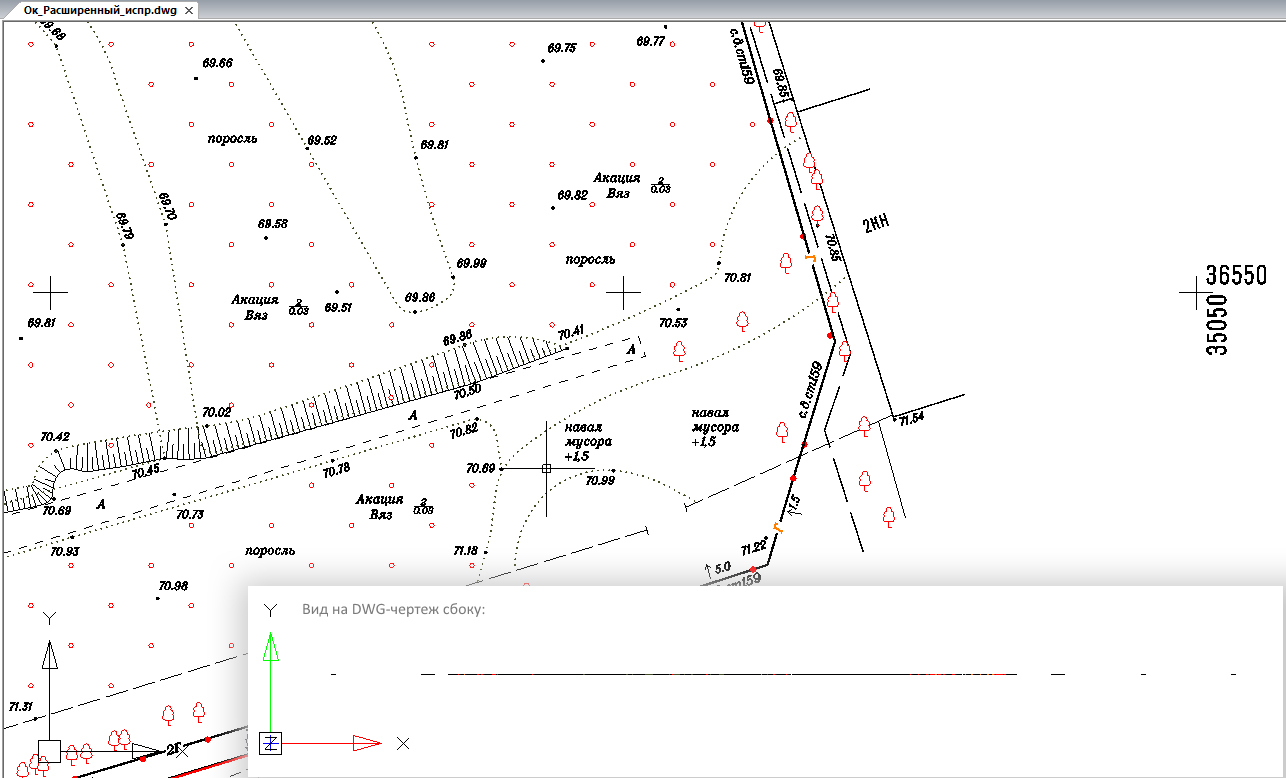The image size is (1286, 778).
Task: Select crosshair marker near coordinates 36550 35050
Action: tap(1196, 291)
